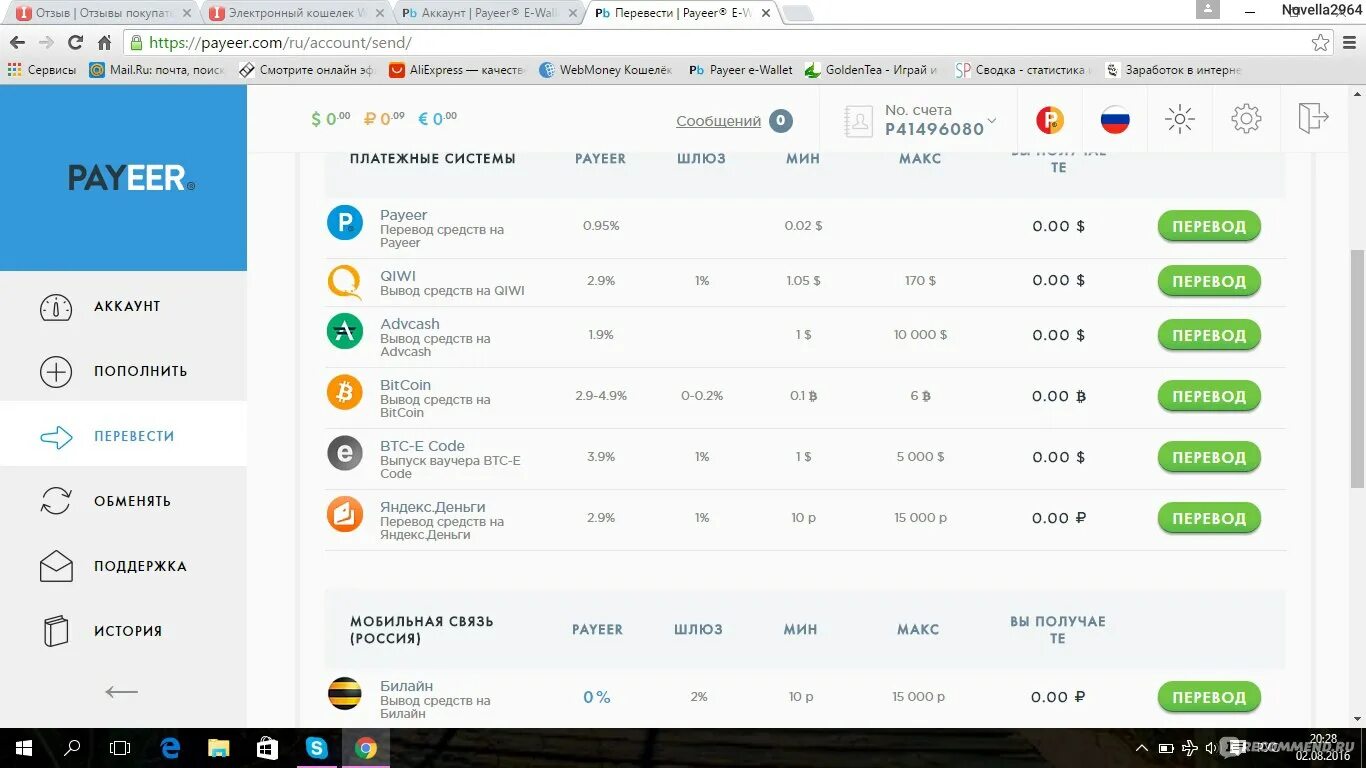Screen dimensions: 1366x768
Task: Click Перевод button for BitCoin row
Action: coord(1209,397)
